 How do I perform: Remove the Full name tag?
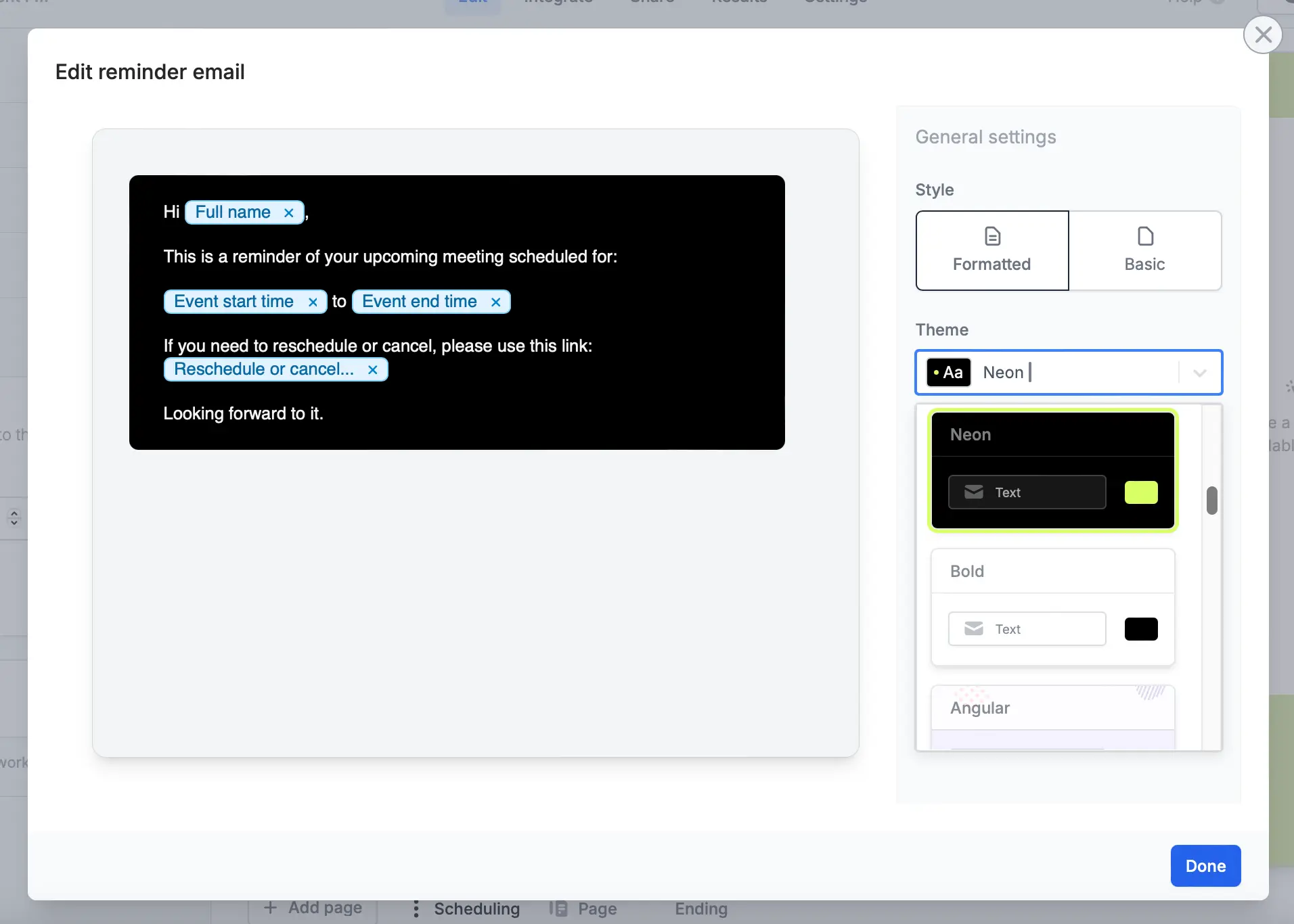289,212
